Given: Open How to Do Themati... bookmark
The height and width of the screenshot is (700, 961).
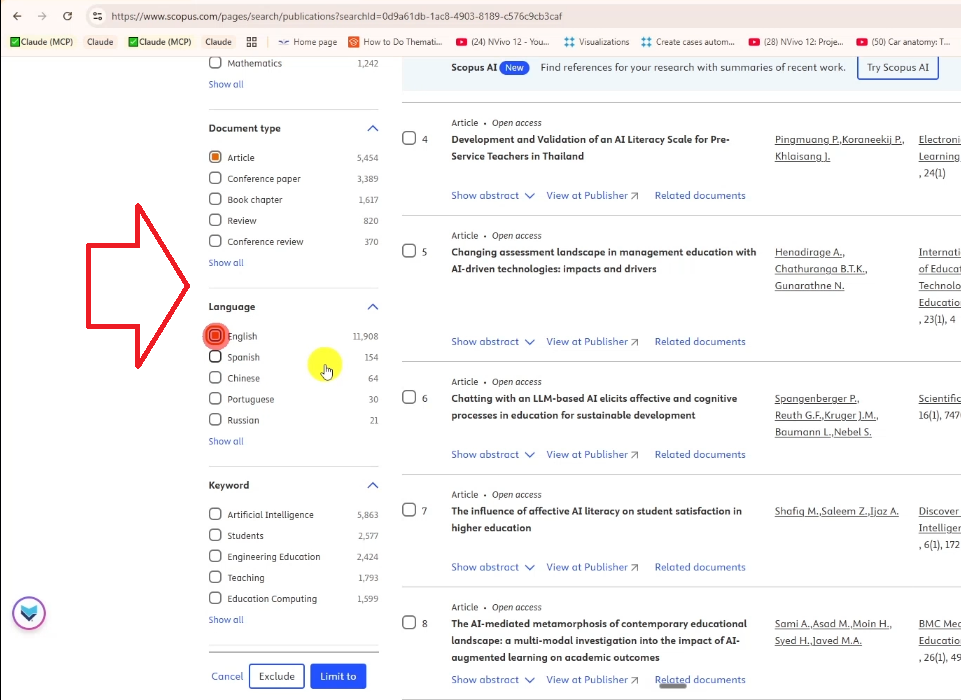Looking at the screenshot, I should pos(395,42).
